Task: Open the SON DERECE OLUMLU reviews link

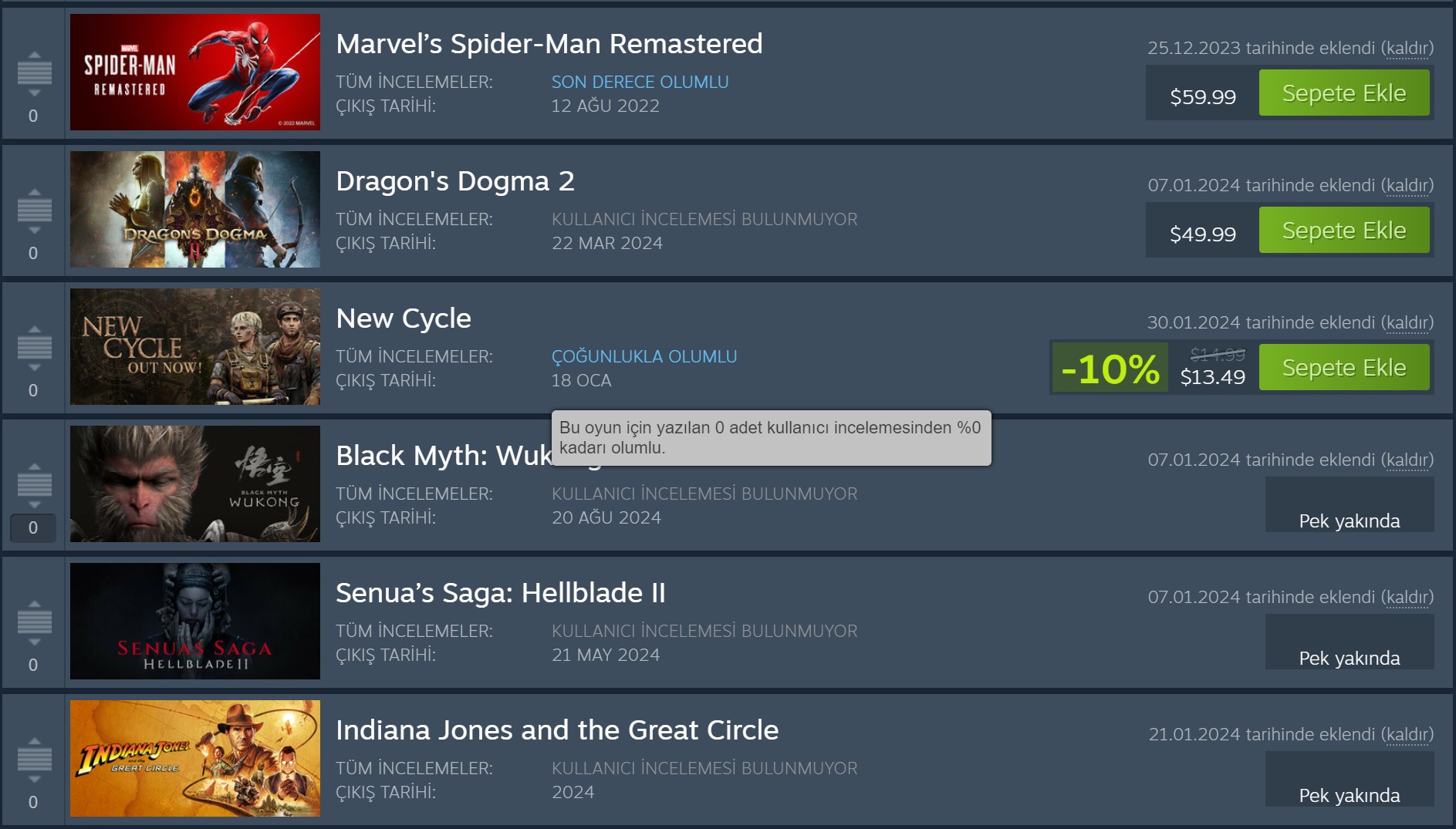Action: pyautogui.click(x=640, y=82)
